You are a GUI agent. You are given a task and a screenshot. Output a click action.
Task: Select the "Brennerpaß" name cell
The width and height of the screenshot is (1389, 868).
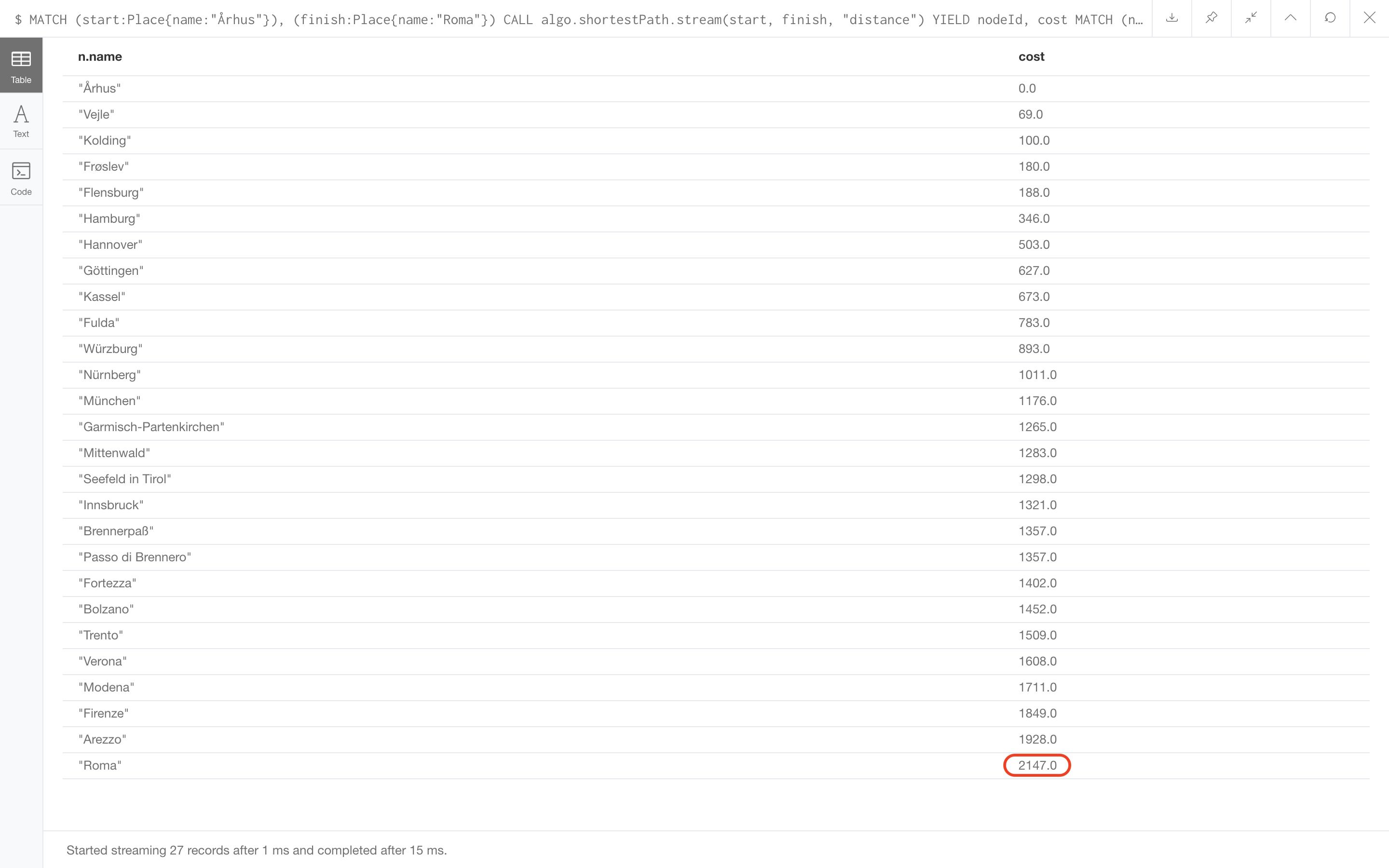pos(116,531)
